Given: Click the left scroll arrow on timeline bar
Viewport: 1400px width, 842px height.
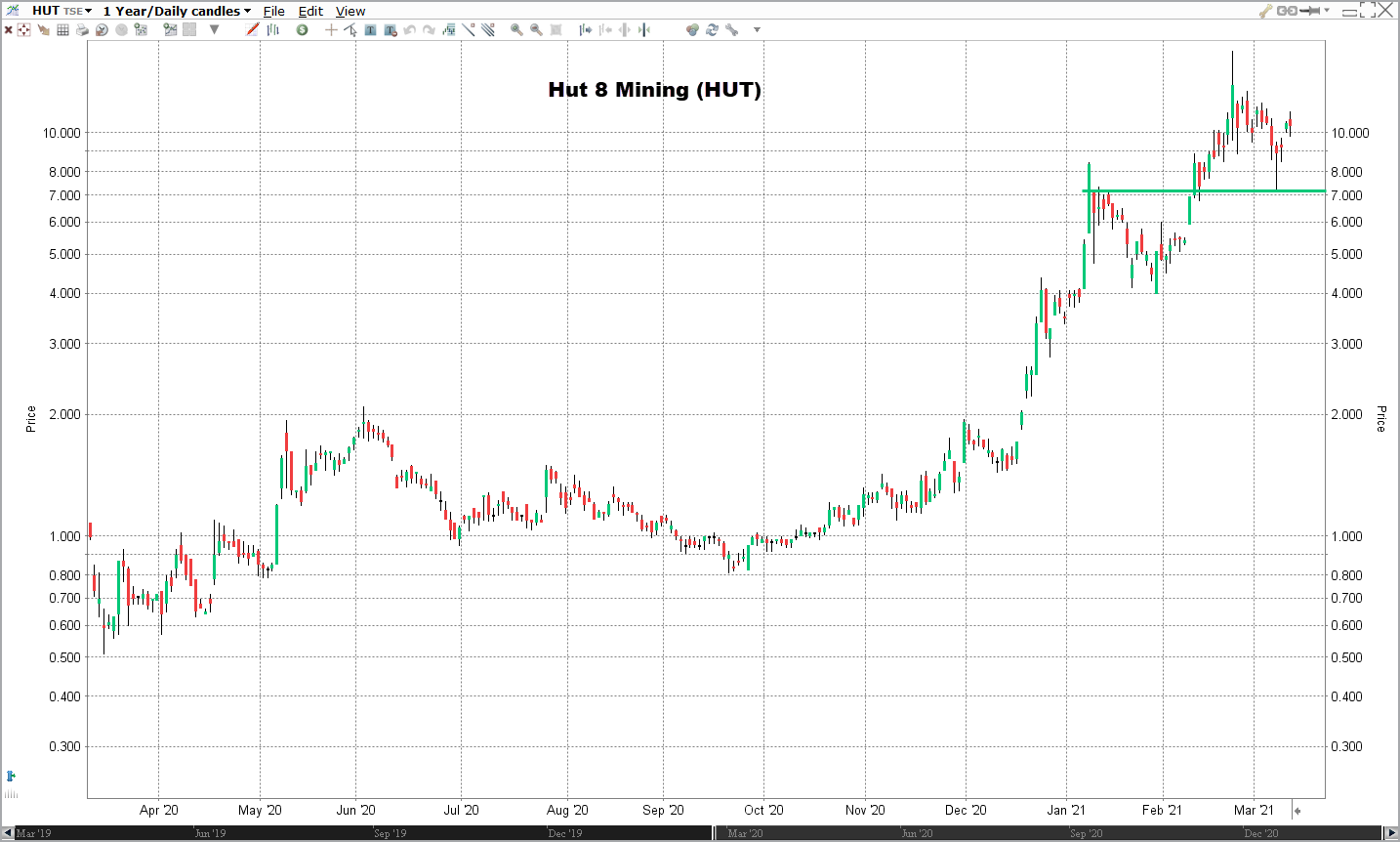Looking at the screenshot, I should click(x=8, y=833).
